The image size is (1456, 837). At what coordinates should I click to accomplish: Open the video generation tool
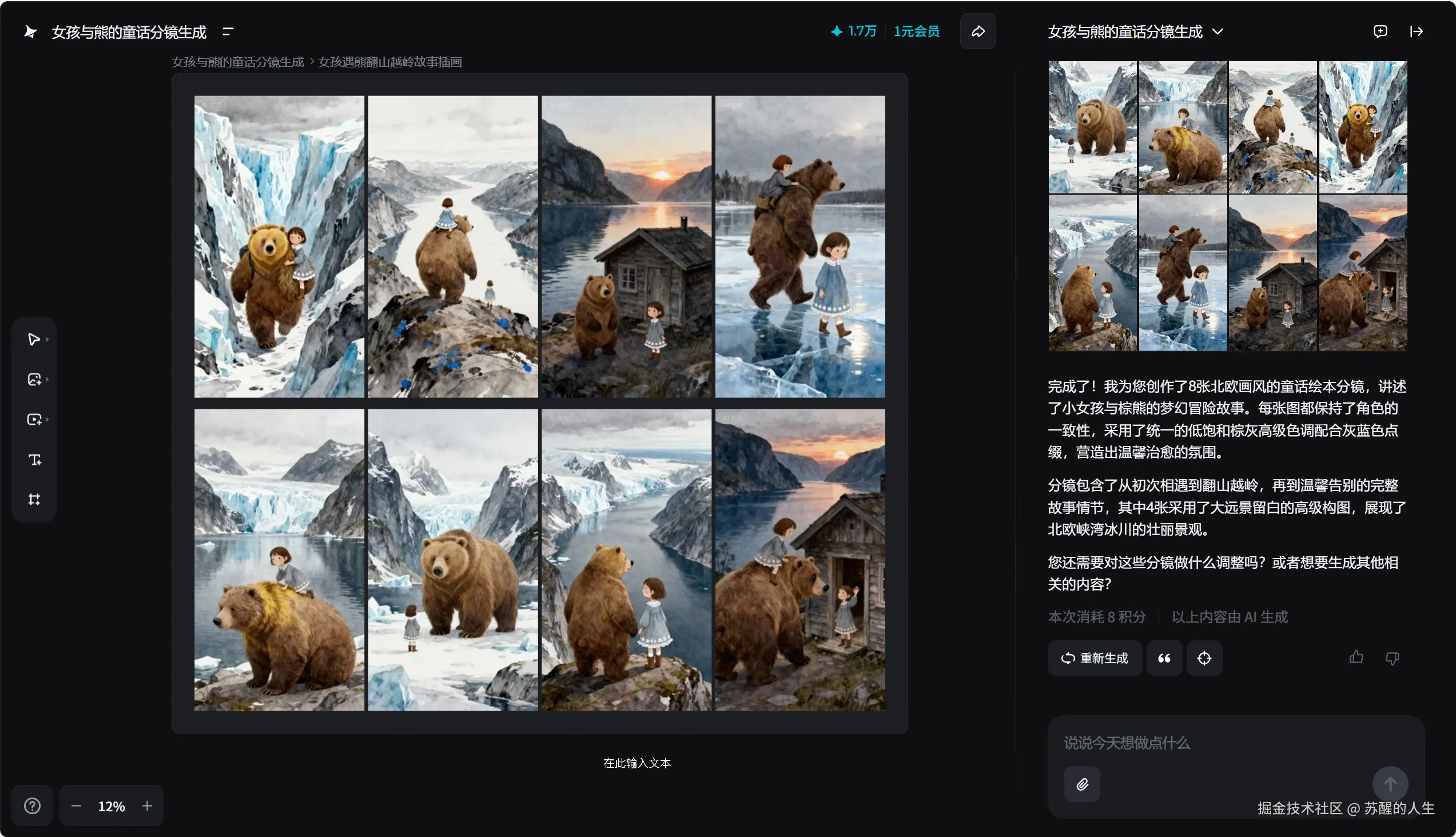point(34,420)
